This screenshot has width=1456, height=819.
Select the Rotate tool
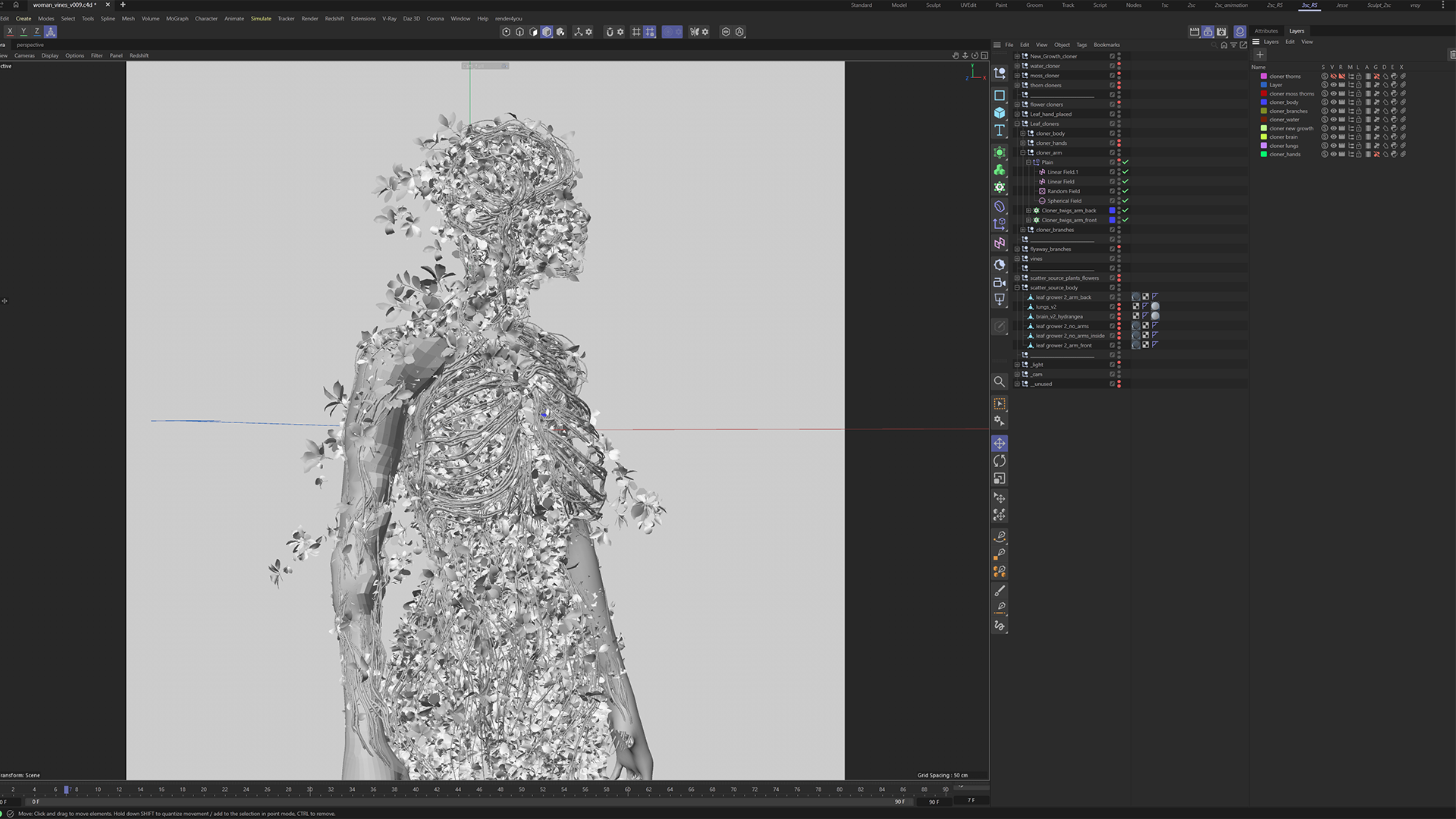point(999,461)
